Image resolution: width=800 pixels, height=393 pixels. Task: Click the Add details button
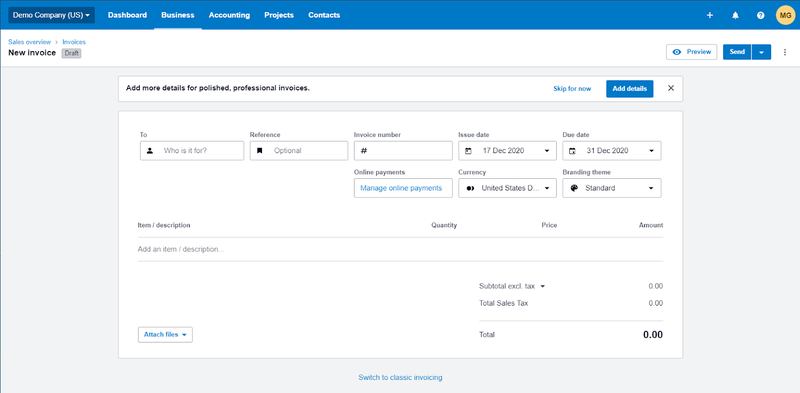pyautogui.click(x=630, y=89)
